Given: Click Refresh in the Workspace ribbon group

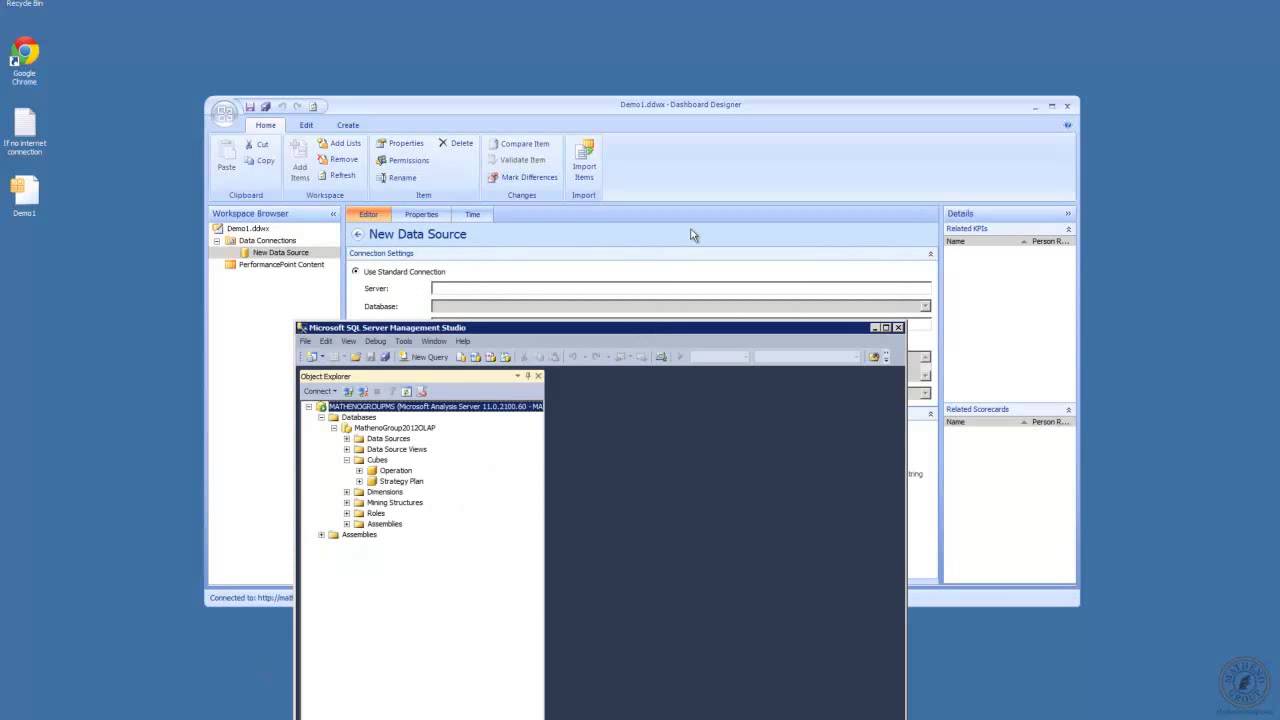Looking at the screenshot, I should point(336,175).
